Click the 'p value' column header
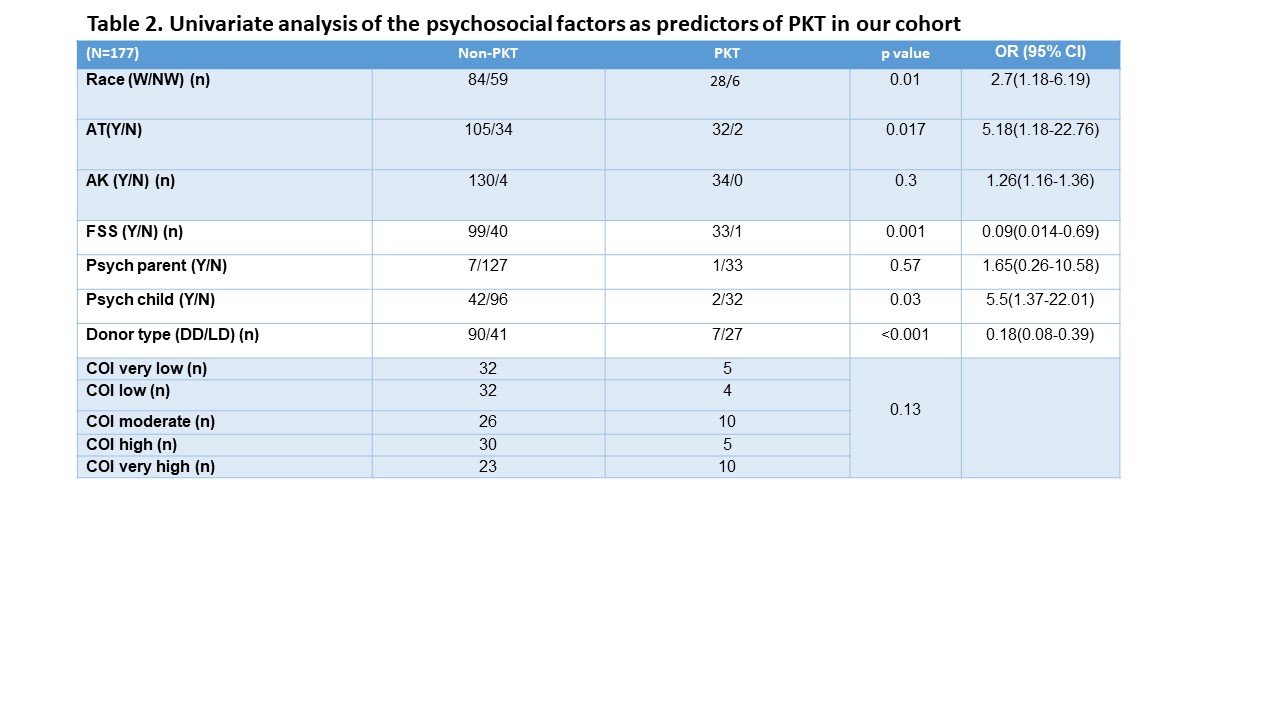This screenshot has height=720, width=1280. (905, 54)
